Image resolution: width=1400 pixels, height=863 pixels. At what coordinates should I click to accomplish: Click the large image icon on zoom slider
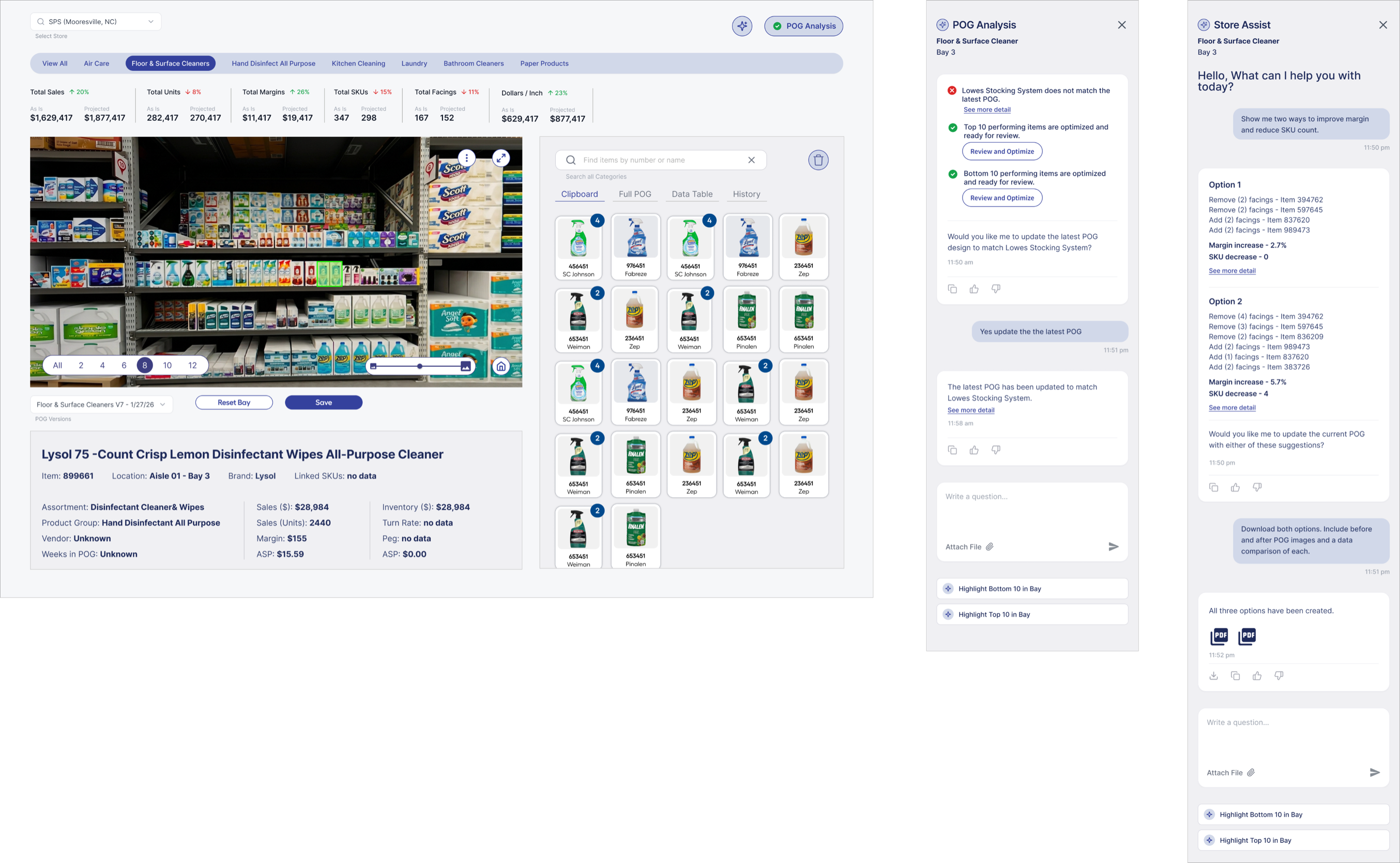click(466, 366)
